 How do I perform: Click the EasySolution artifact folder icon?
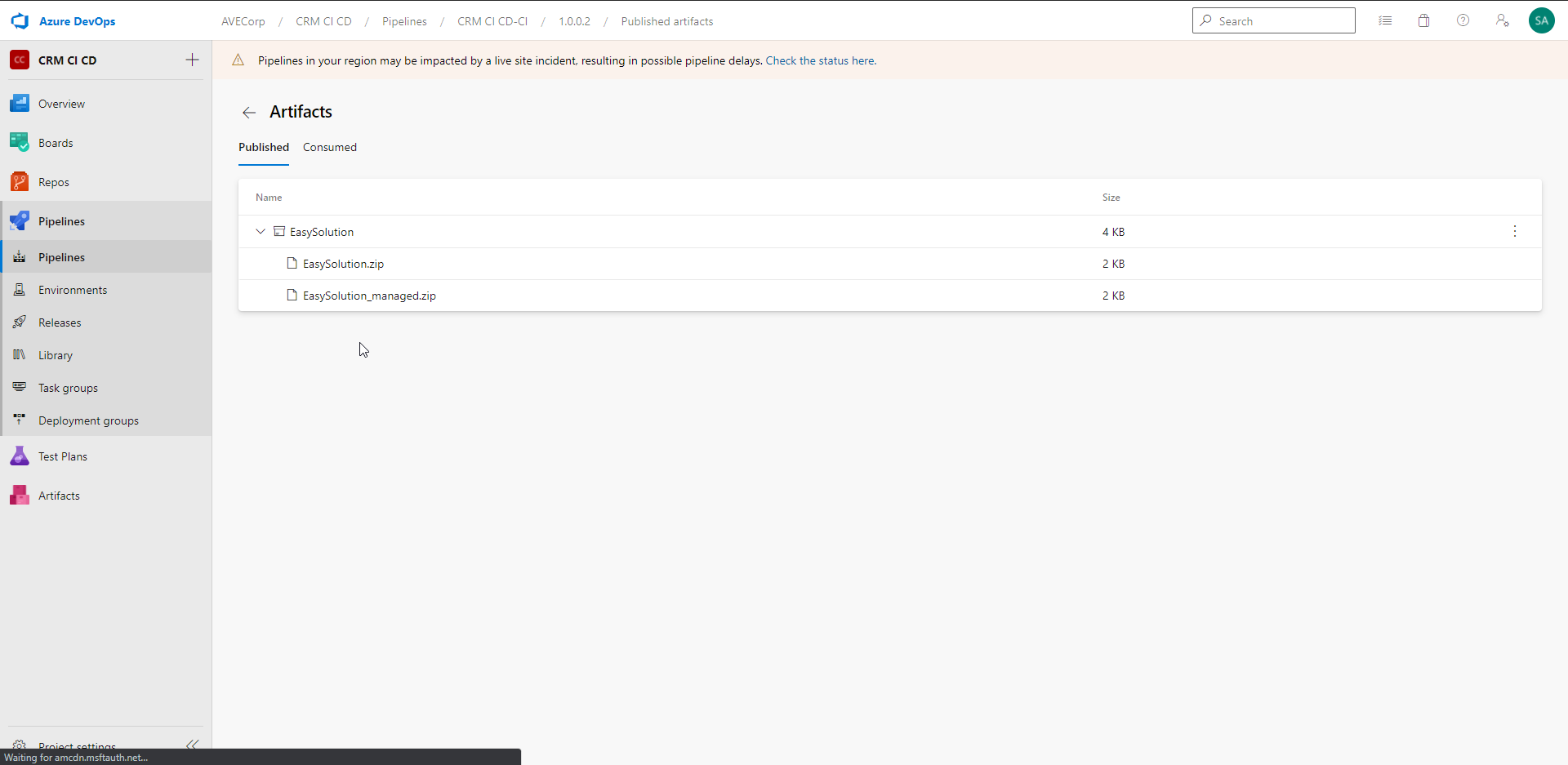click(279, 232)
